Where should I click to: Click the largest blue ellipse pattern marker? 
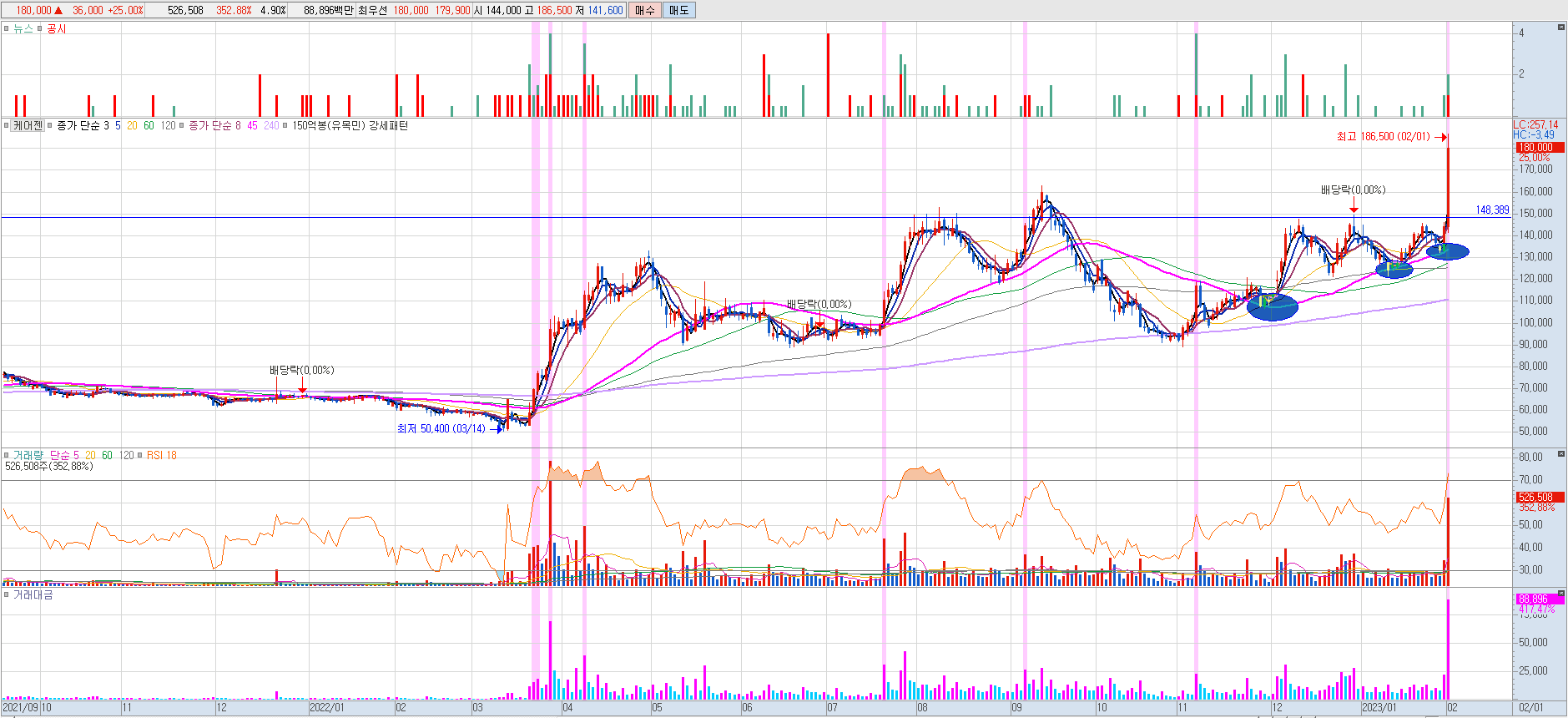(x=1273, y=306)
